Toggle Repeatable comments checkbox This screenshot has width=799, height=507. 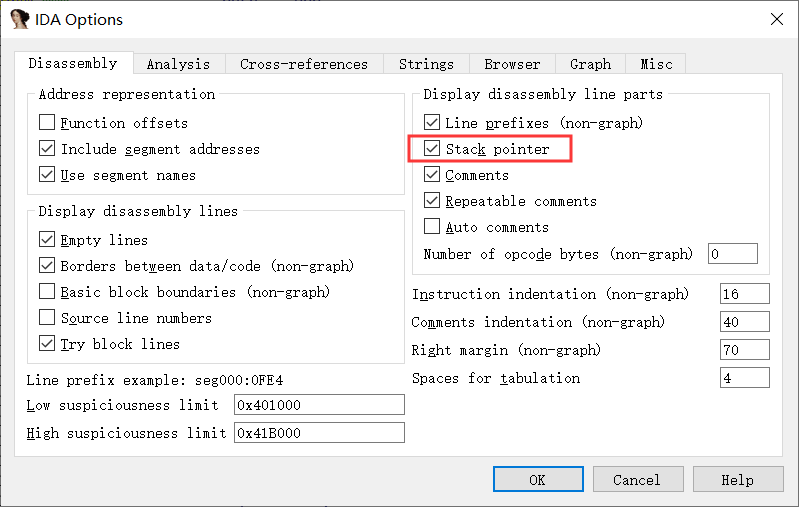tap(432, 200)
